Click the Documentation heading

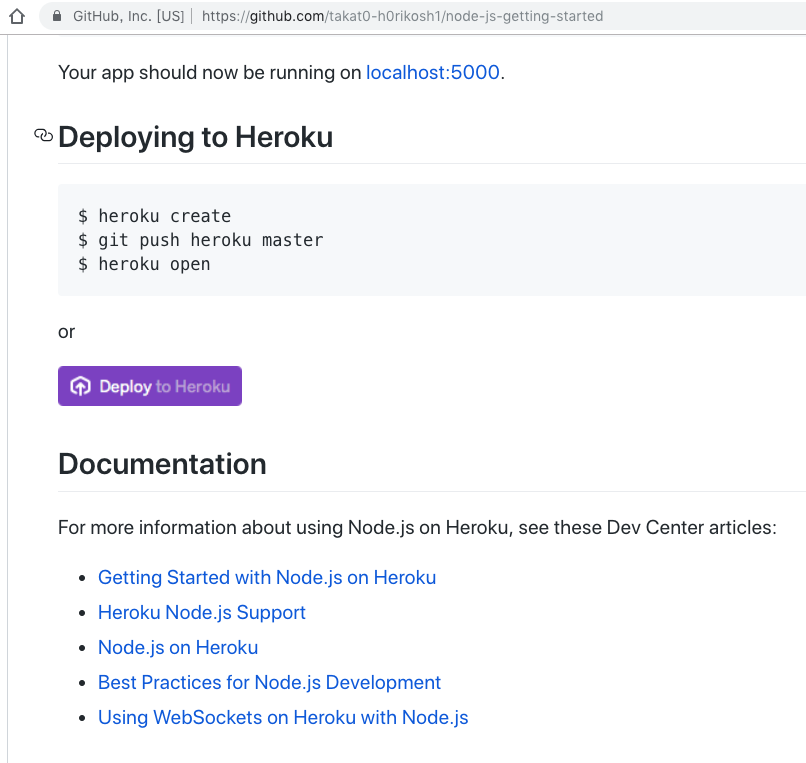[x=162, y=464]
